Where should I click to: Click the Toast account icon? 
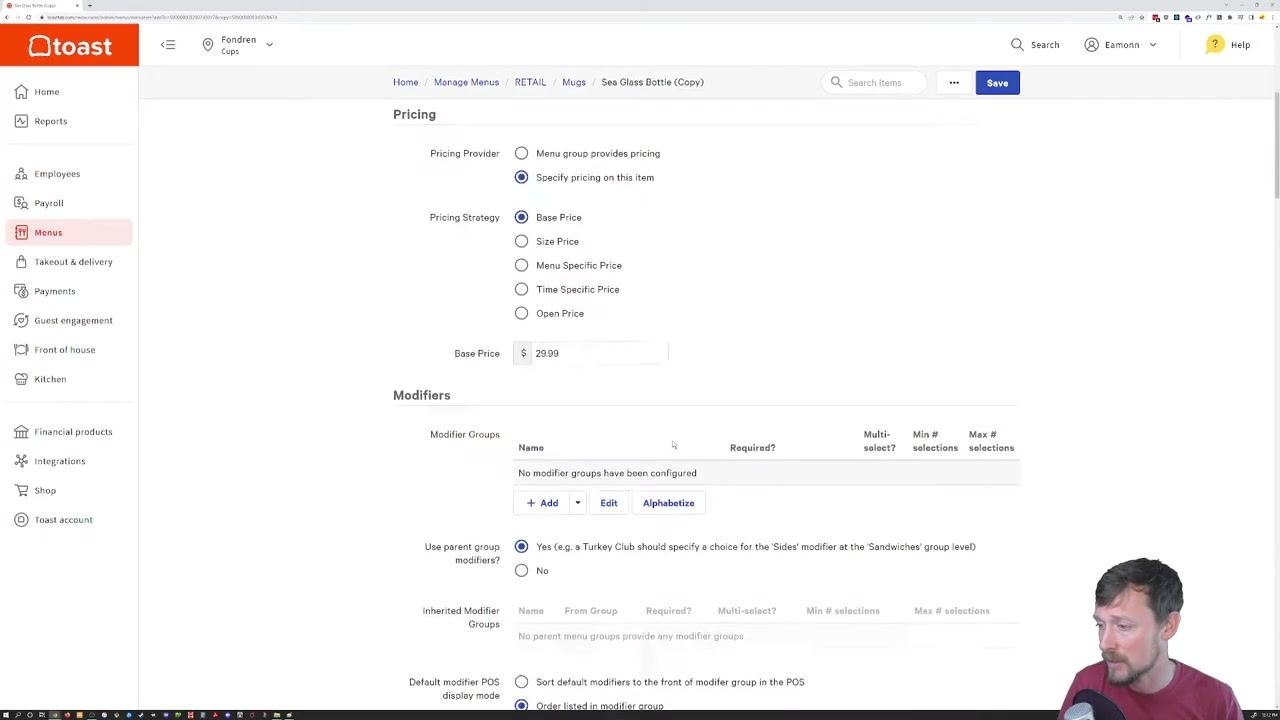click(x=22, y=520)
